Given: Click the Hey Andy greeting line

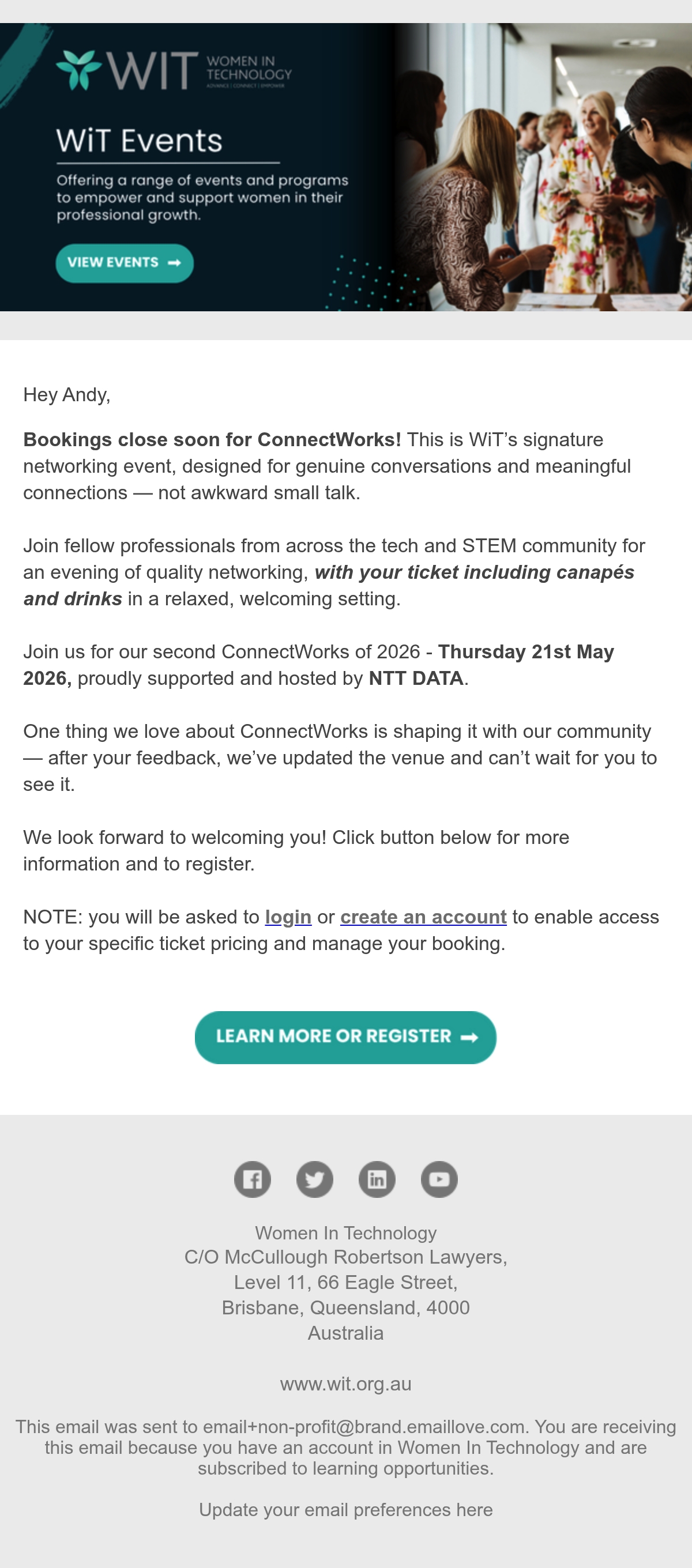Looking at the screenshot, I should [x=67, y=395].
